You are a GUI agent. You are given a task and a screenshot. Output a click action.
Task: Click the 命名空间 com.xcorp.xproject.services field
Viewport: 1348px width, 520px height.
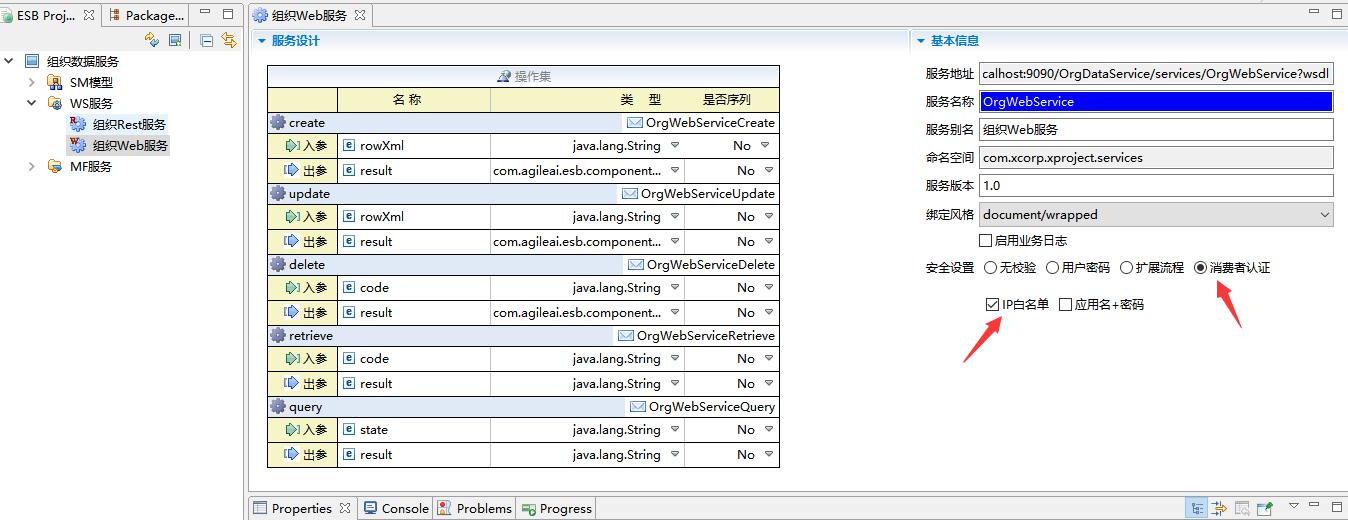(1156, 157)
